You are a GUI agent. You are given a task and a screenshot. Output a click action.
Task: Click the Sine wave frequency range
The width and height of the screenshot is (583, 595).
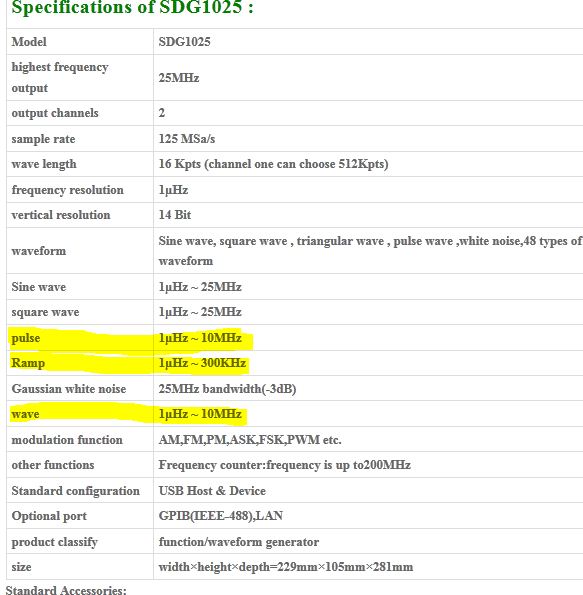point(200,287)
